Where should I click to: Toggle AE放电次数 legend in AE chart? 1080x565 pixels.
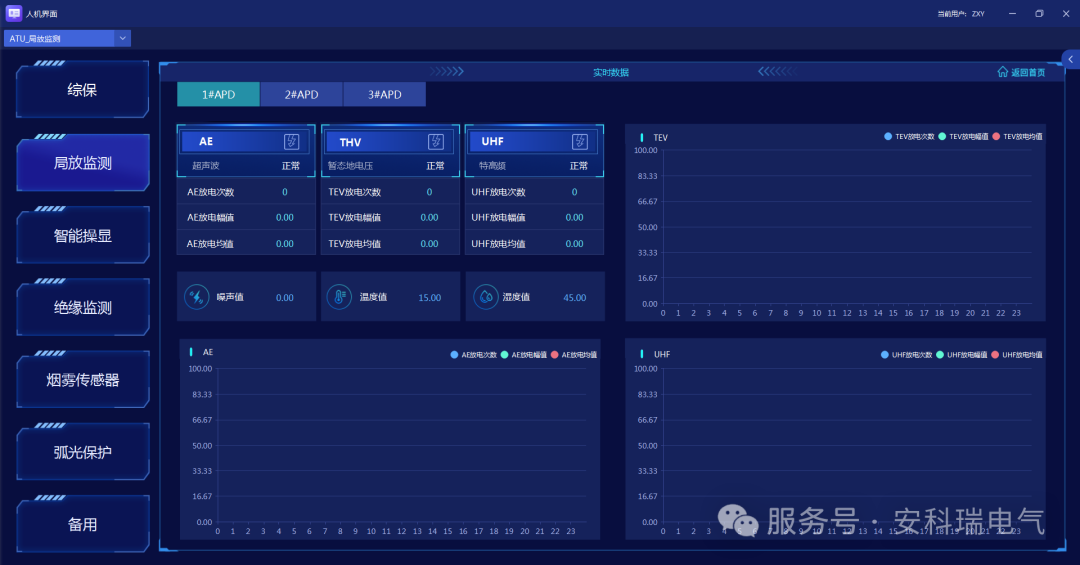[x=474, y=355]
